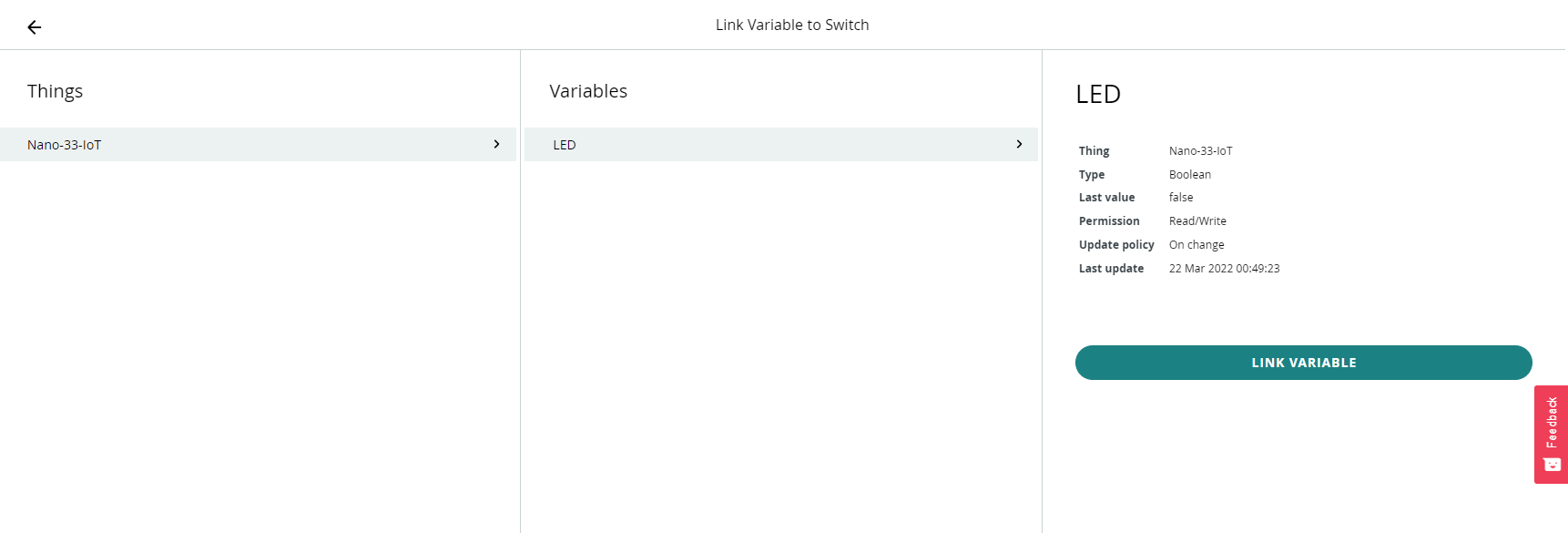Screen dimensions: 1568x533
Task: Click the Boolean type value
Action: [1189, 175]
